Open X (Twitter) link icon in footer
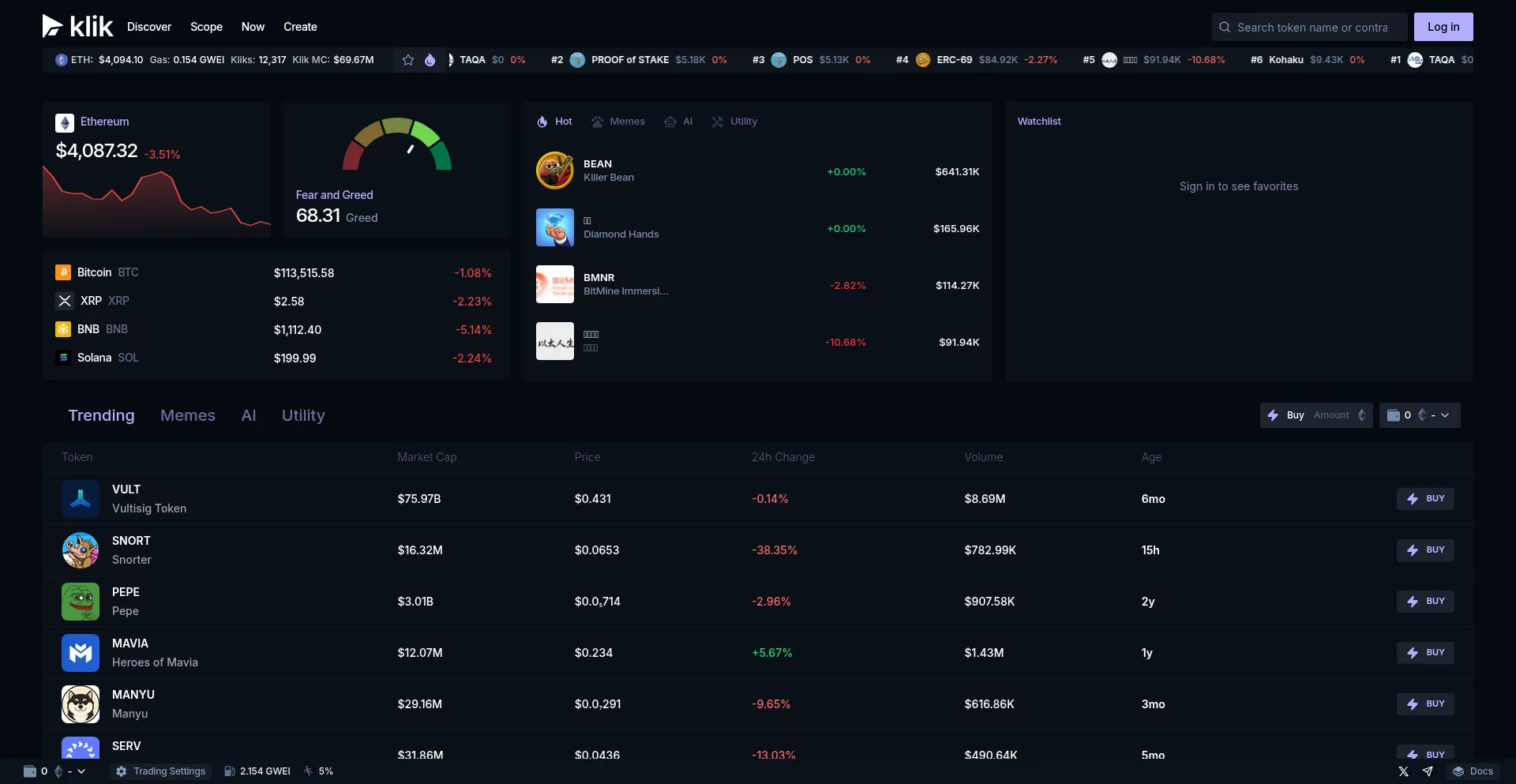 pos(1403,771)
